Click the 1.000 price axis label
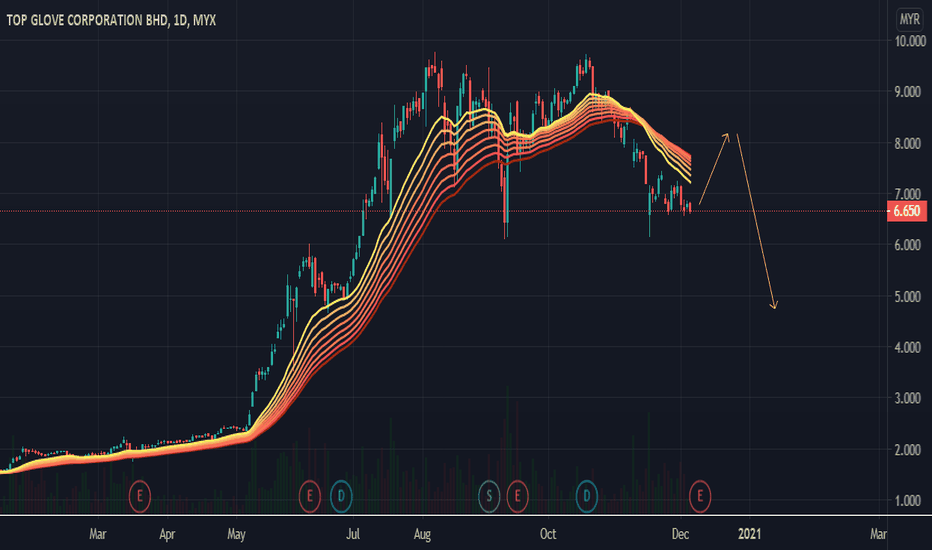 (x=908, y=501)
